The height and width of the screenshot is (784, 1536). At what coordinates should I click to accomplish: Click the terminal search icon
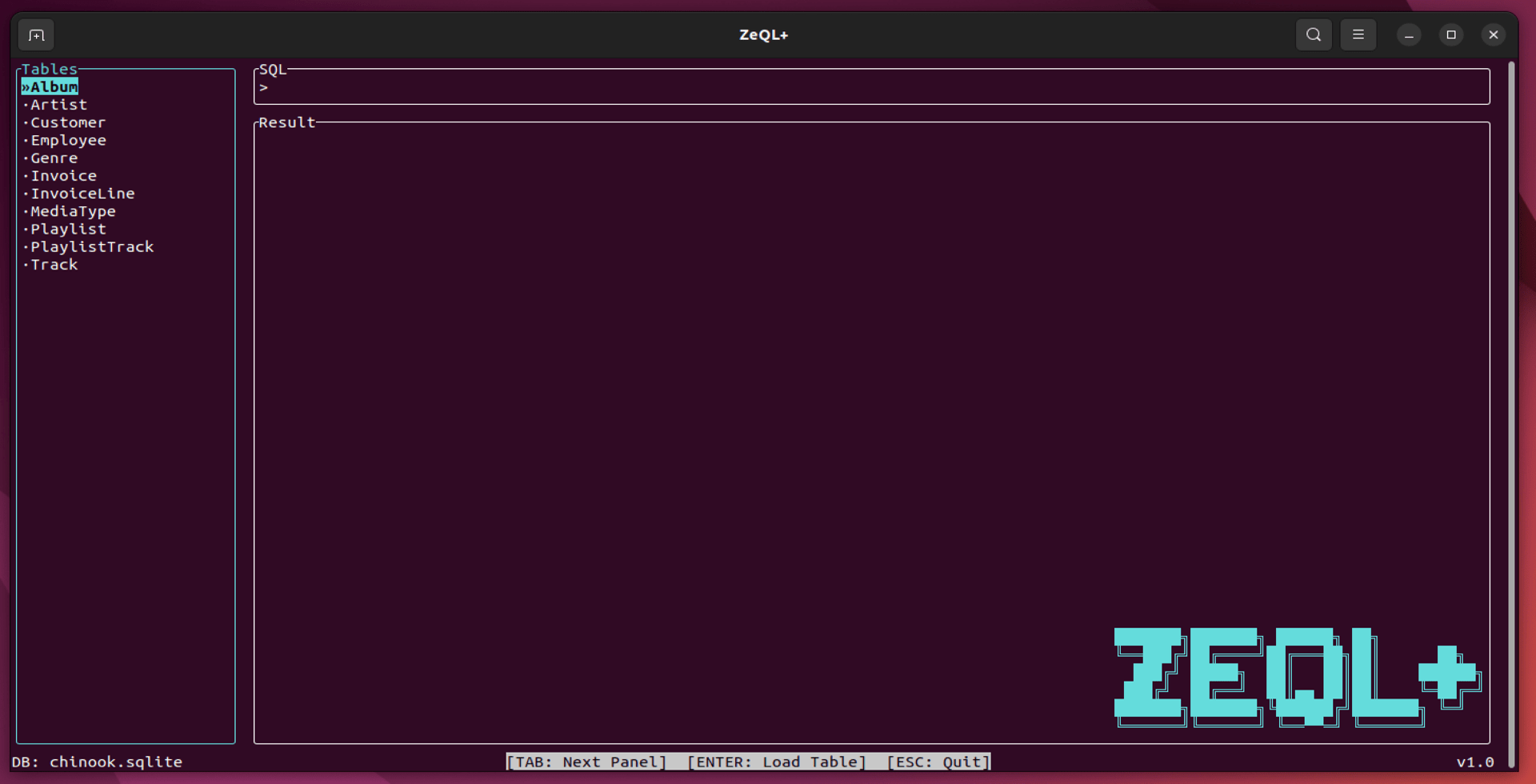[x=1314, y=34]
